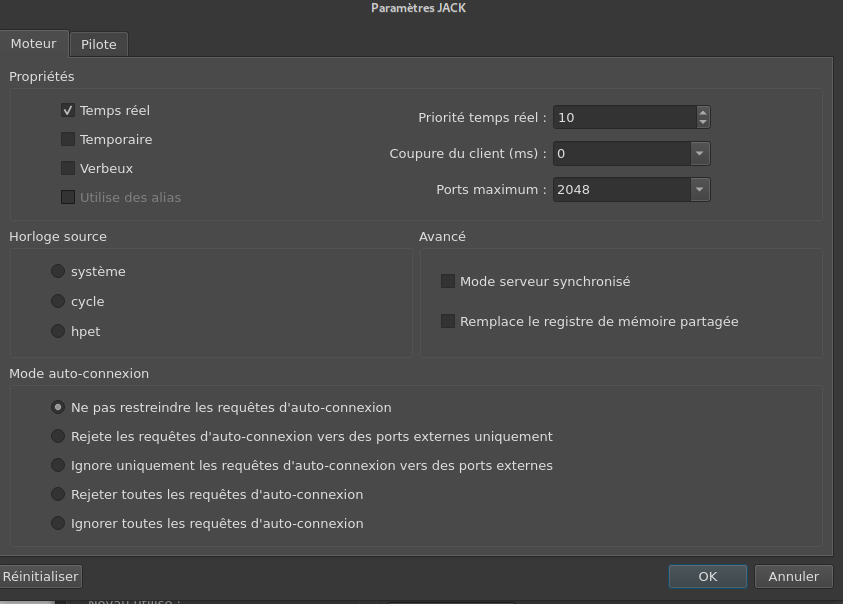Pick the hpet clock source
Screen dimensions: 843x604
(x=58, y=332)
